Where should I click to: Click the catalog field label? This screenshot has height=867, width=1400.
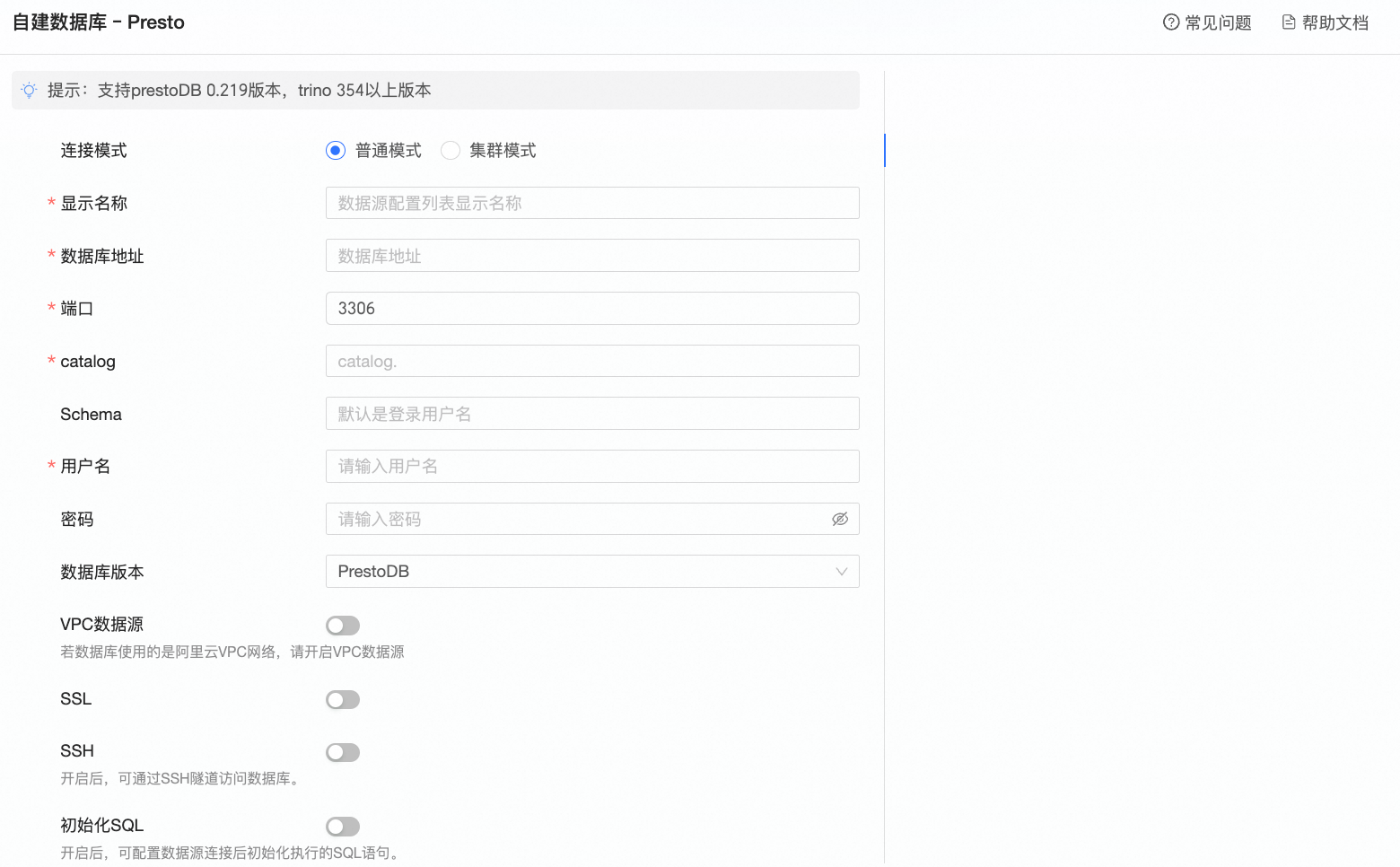[88, 361]
